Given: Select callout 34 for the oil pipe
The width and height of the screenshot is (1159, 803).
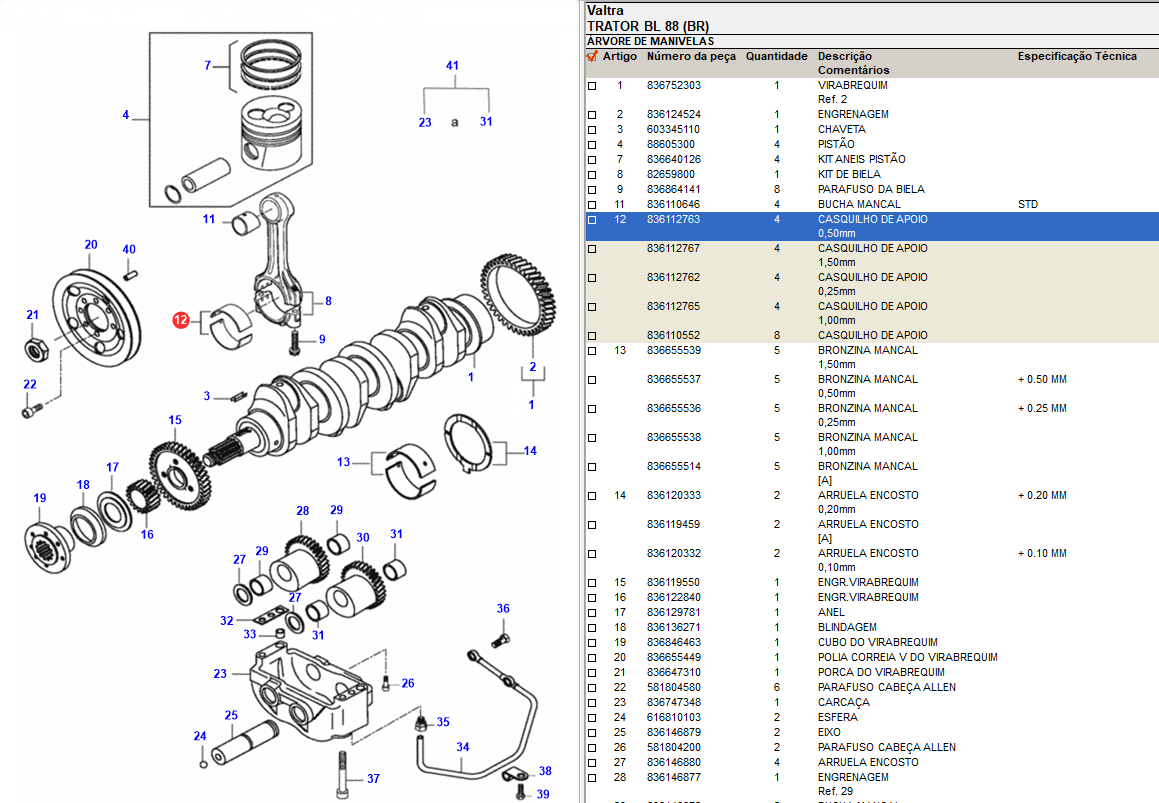Looking at the screenshot, I should pos(463,747).
